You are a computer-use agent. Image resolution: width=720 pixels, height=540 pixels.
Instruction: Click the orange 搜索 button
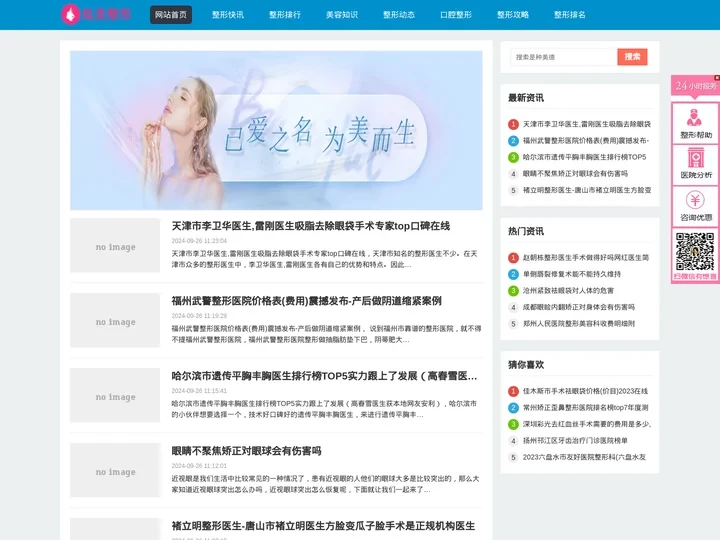[x=632, y=57]
